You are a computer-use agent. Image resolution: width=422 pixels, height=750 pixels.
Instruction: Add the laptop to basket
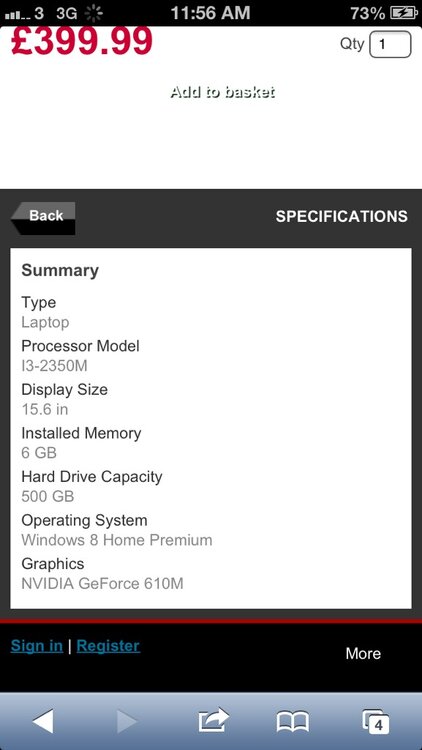coord(222,92)
